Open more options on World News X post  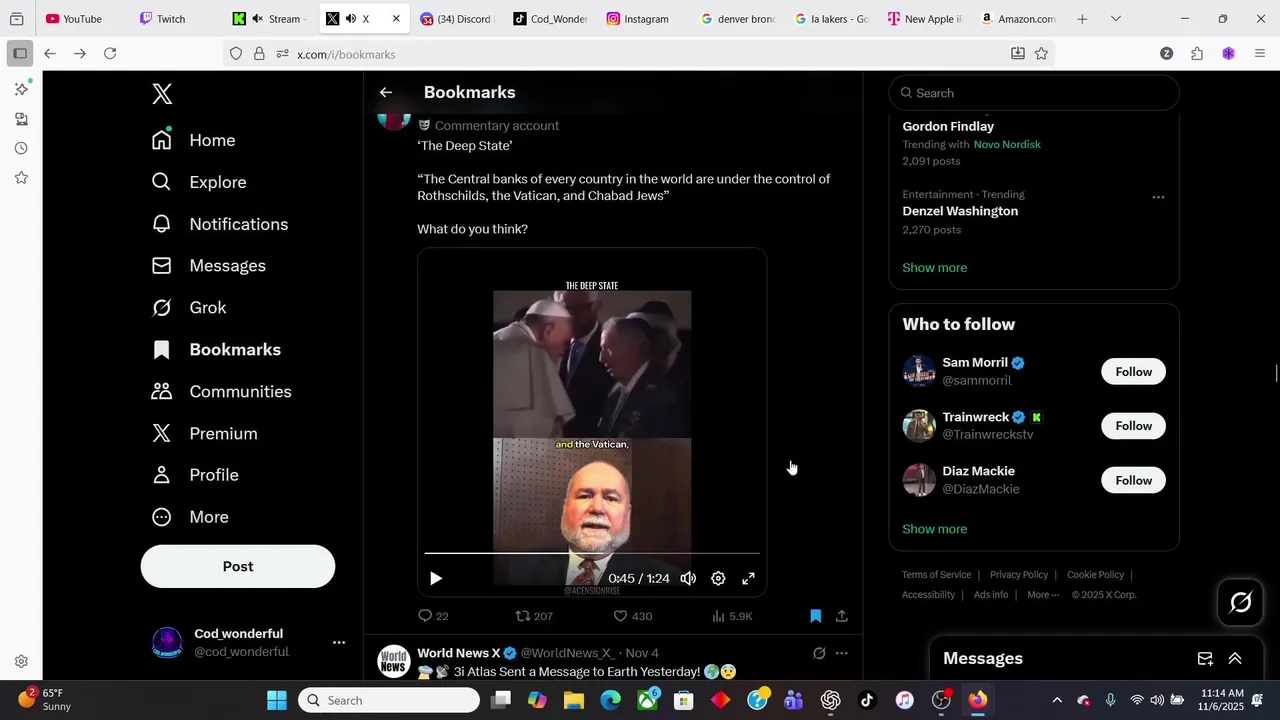(842, 653)
